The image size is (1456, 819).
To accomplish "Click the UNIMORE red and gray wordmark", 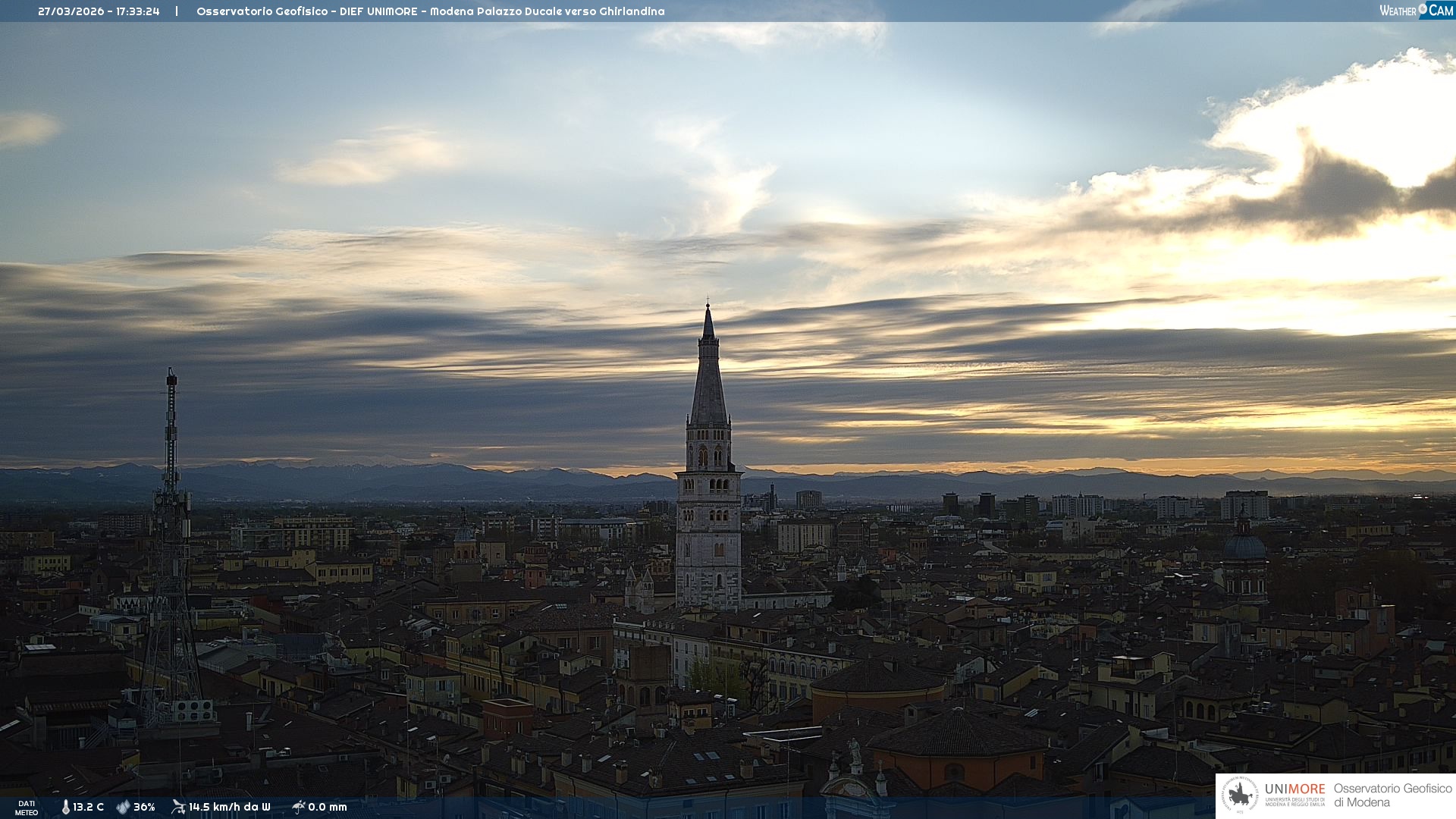I will (1294, 789).
